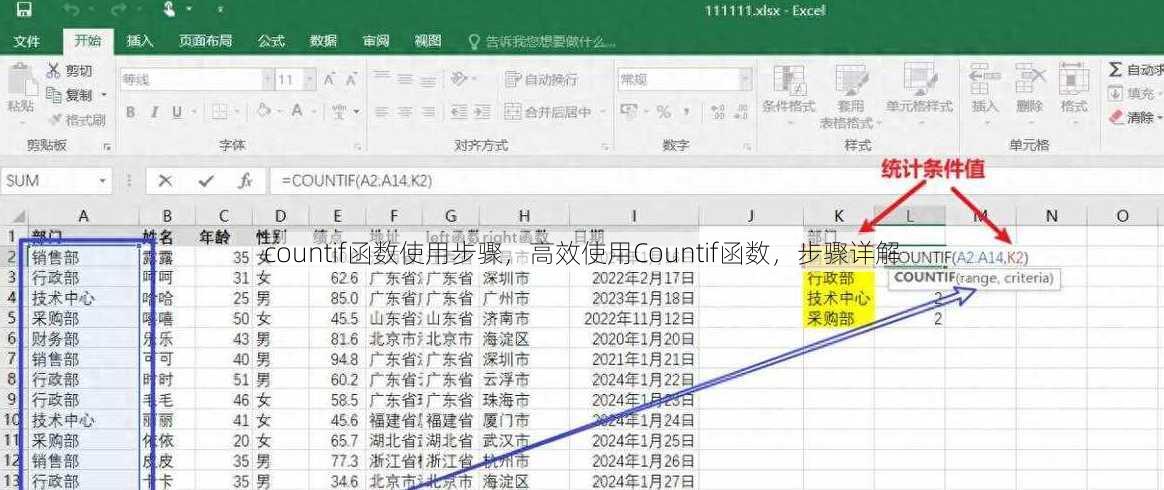The height and width of the screenshot is (490, 1164).
Task: Click the Undo arrow in the title bar
Action: point(71,10)
